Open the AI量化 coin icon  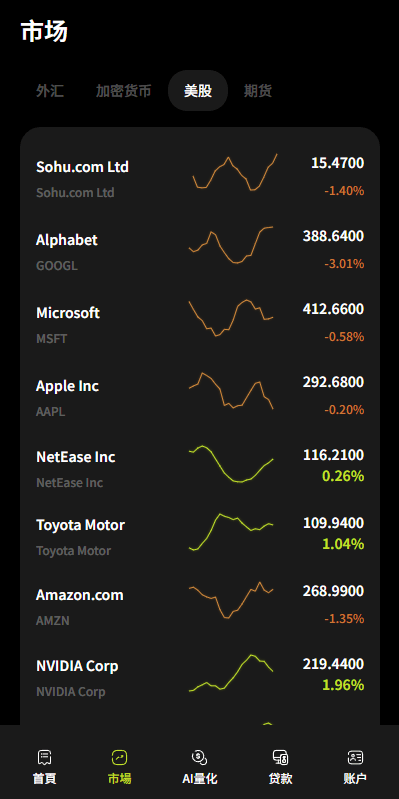click(x=199, y=757)
